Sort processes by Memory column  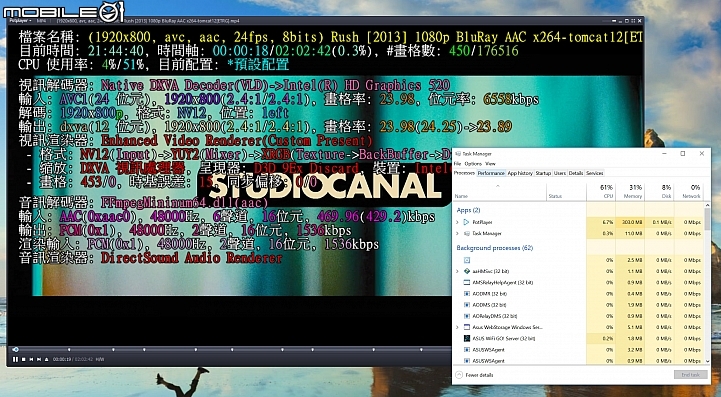630,192
